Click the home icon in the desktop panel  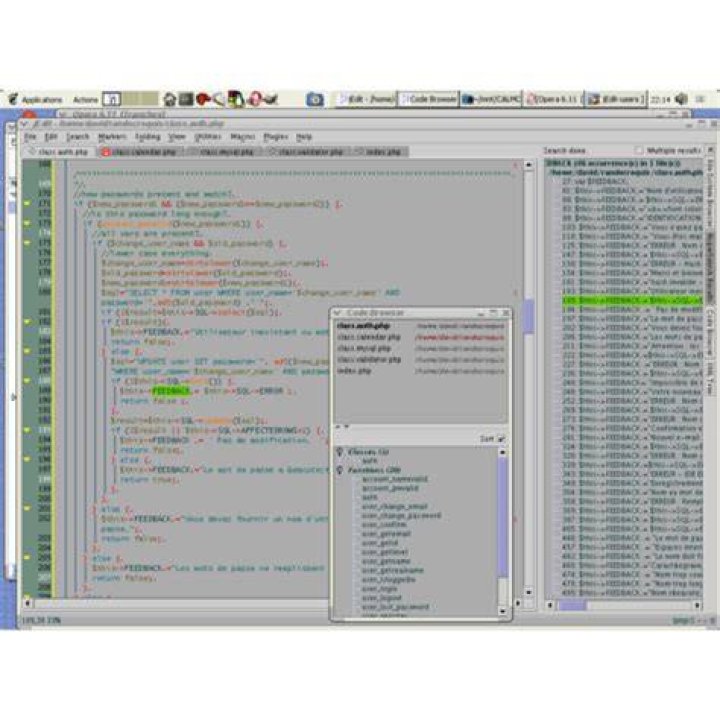[169, 99]
